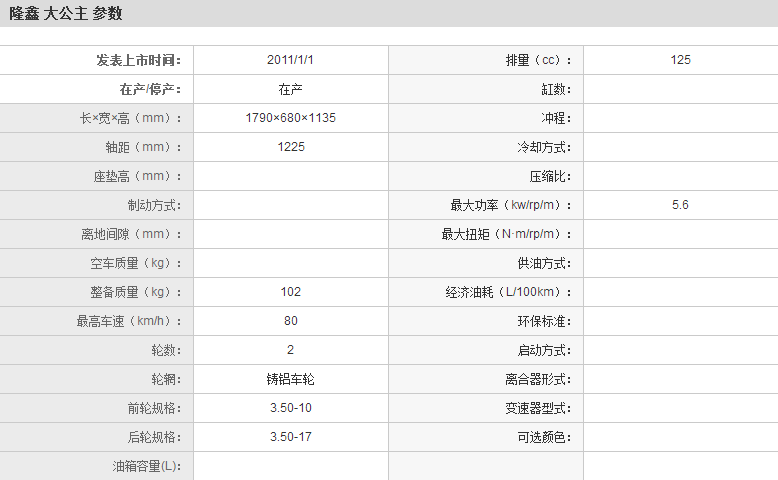The width and height of the screenshot is (778, 480).
Task: Select the 可选颜色 label cell
Action: coord(543,437)
